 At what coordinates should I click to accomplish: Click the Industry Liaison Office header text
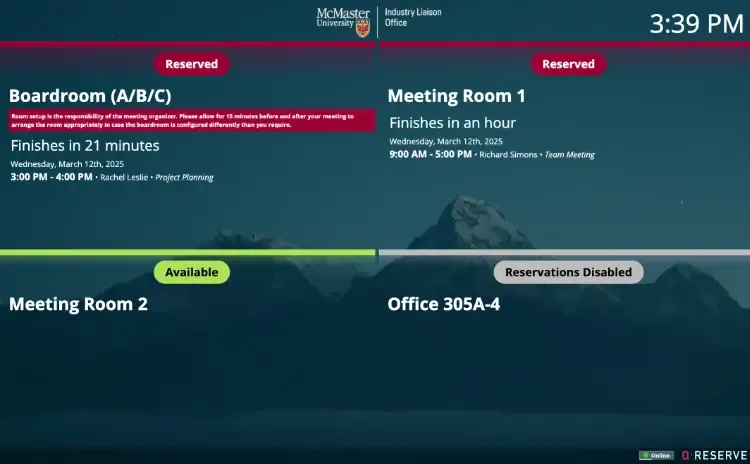(x=412, y=17)
